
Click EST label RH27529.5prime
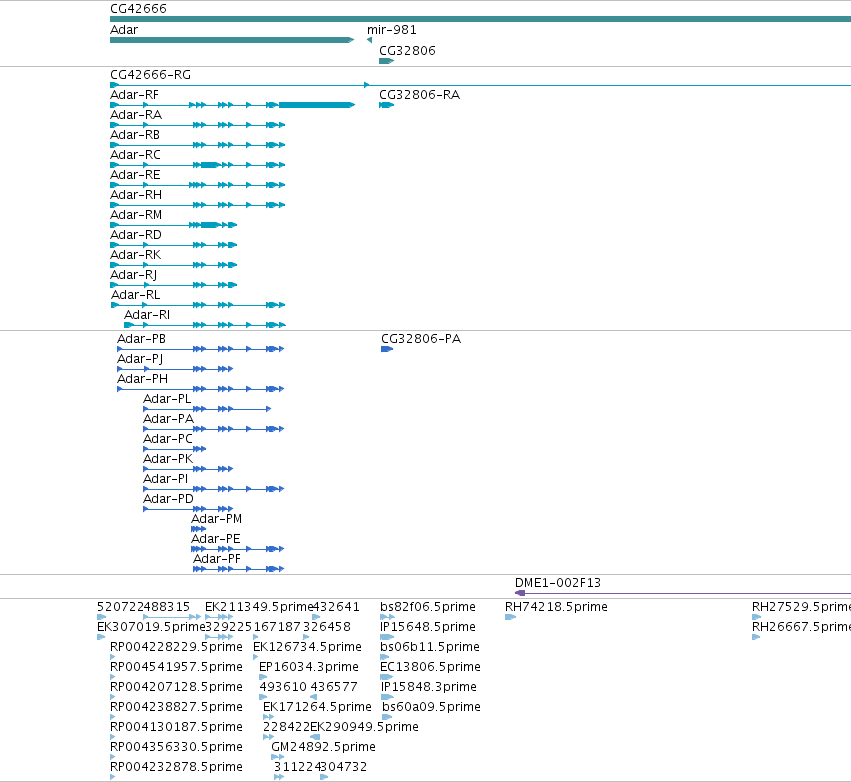click(x=802, y=607)
